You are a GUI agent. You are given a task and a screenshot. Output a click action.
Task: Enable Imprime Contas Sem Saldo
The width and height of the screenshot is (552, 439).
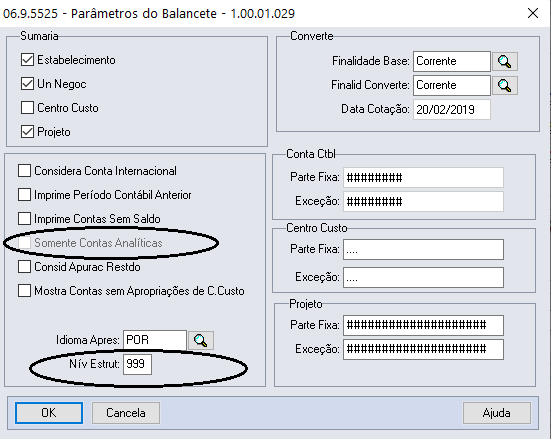click(x=24, y=219)
